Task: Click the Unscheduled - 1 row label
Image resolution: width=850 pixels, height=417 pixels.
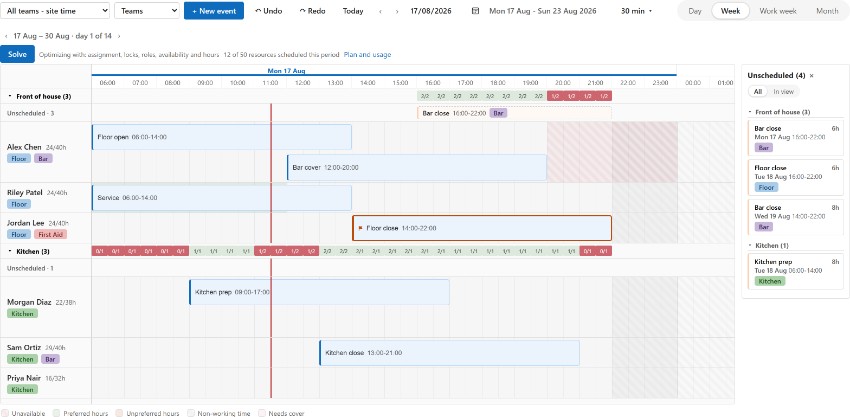Action: tap(30, 268)
